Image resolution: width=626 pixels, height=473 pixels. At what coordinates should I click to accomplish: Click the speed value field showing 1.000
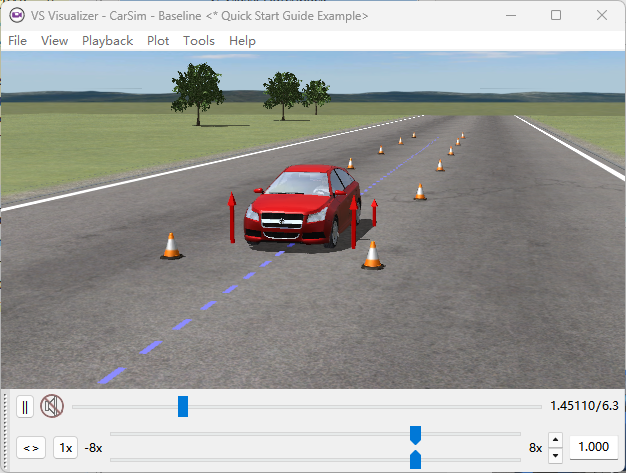coord(593,448)
